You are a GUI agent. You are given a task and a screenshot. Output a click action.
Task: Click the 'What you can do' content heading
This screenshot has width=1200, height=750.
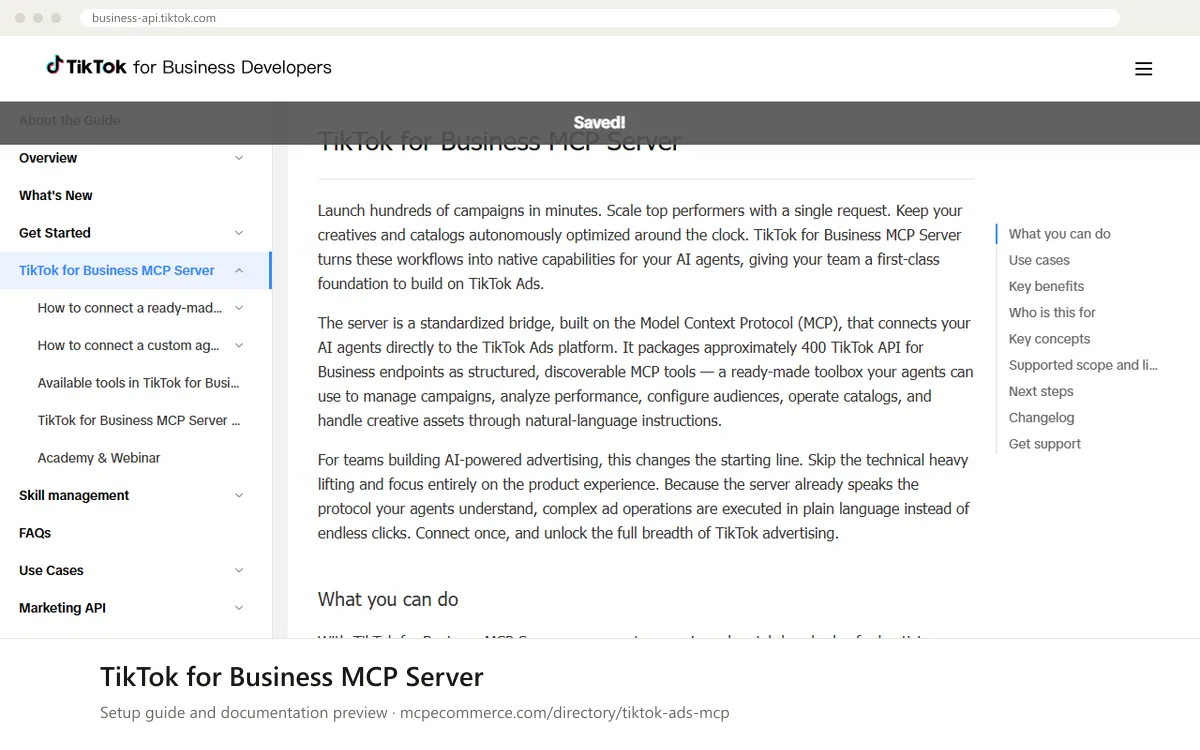pyautogui.click(x=388, y=599)
